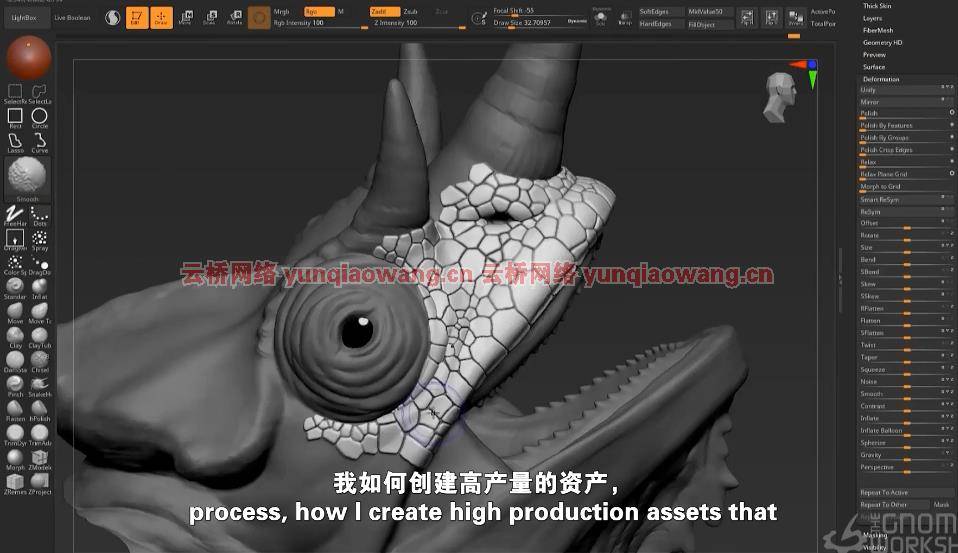Image resolution: width=958 pixels, height=553 pixels.
Task: Select the Pinch brush
Action: click(x=15, y=386)
